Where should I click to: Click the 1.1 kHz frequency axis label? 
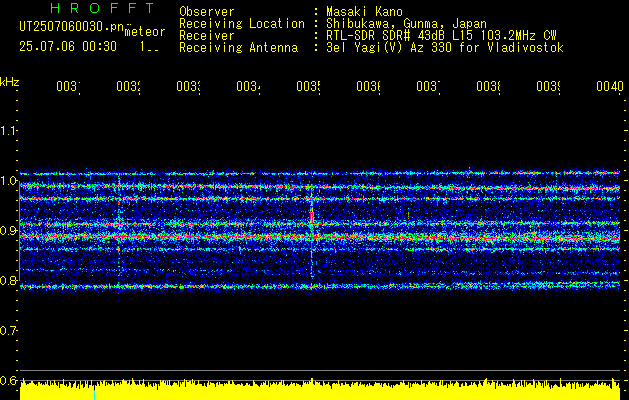click(8, 130)
